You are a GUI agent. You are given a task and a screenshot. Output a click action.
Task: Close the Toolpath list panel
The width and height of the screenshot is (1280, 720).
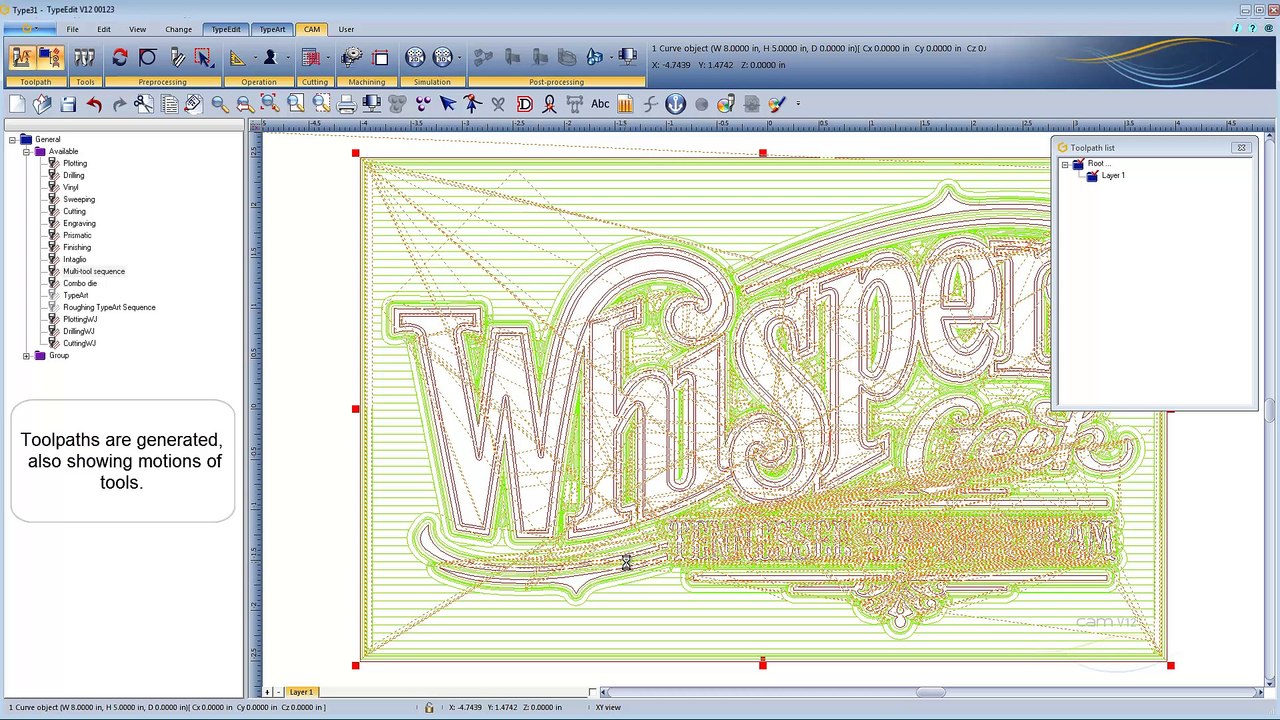(1241, 148)
